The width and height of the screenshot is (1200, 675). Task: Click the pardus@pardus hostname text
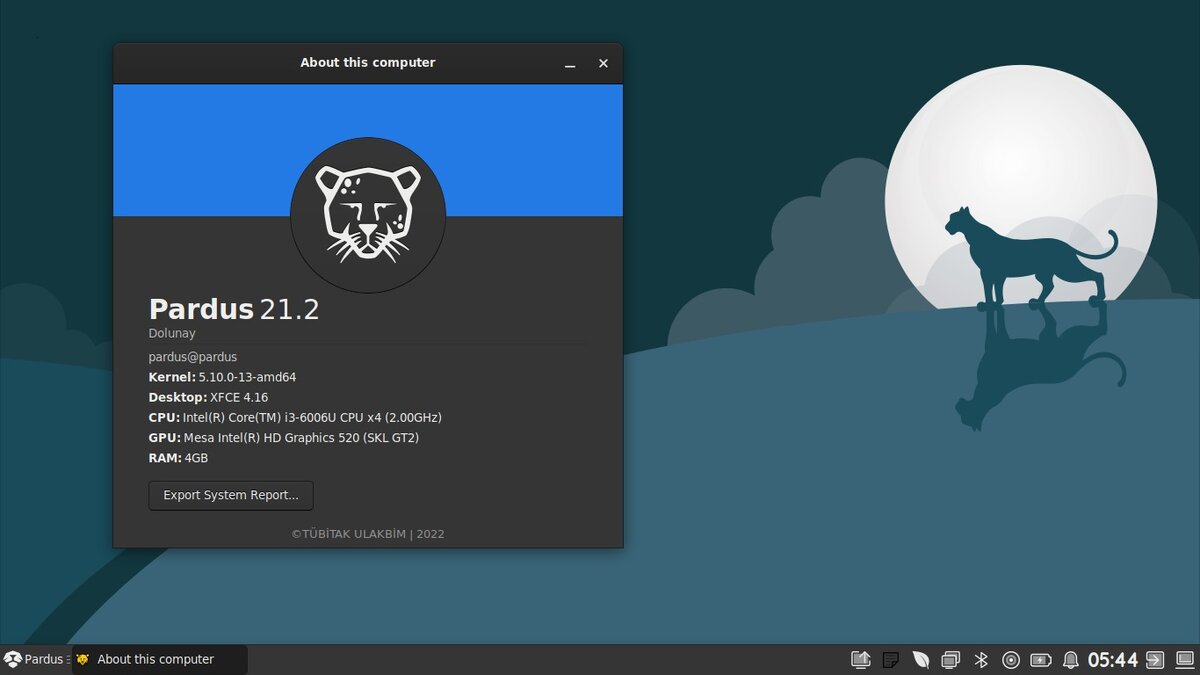(x=192, y=356)
